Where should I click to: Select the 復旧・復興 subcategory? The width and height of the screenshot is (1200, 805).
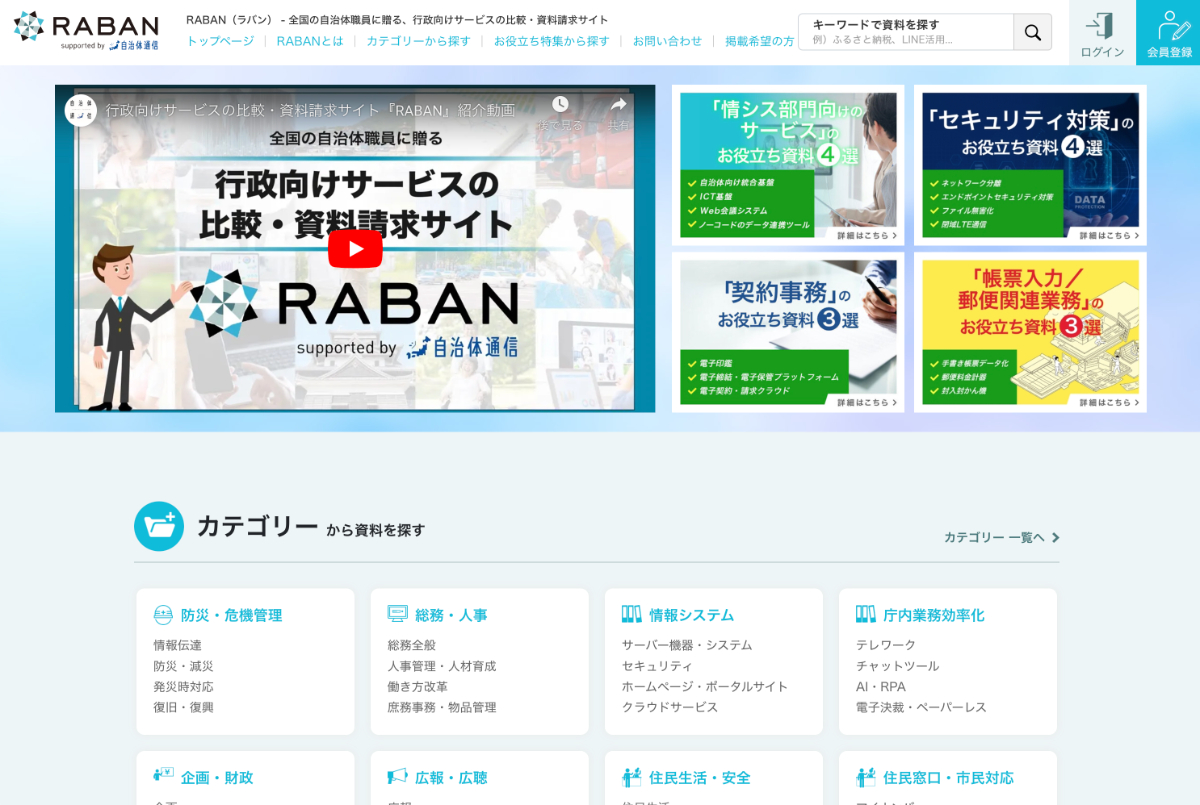click(183, 707)
